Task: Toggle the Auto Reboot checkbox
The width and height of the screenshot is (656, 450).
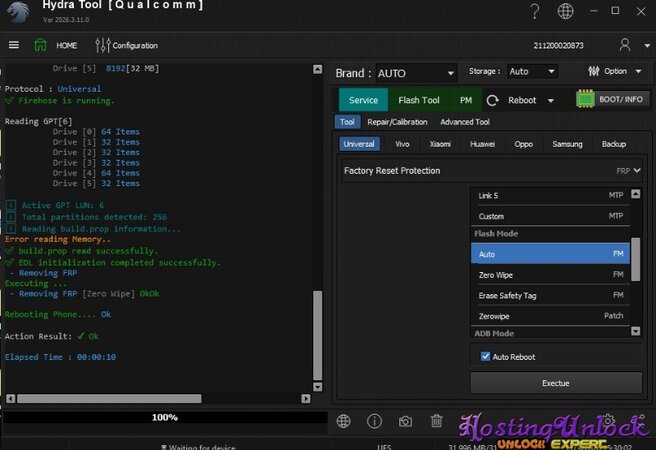Action: tap(486, 356)
